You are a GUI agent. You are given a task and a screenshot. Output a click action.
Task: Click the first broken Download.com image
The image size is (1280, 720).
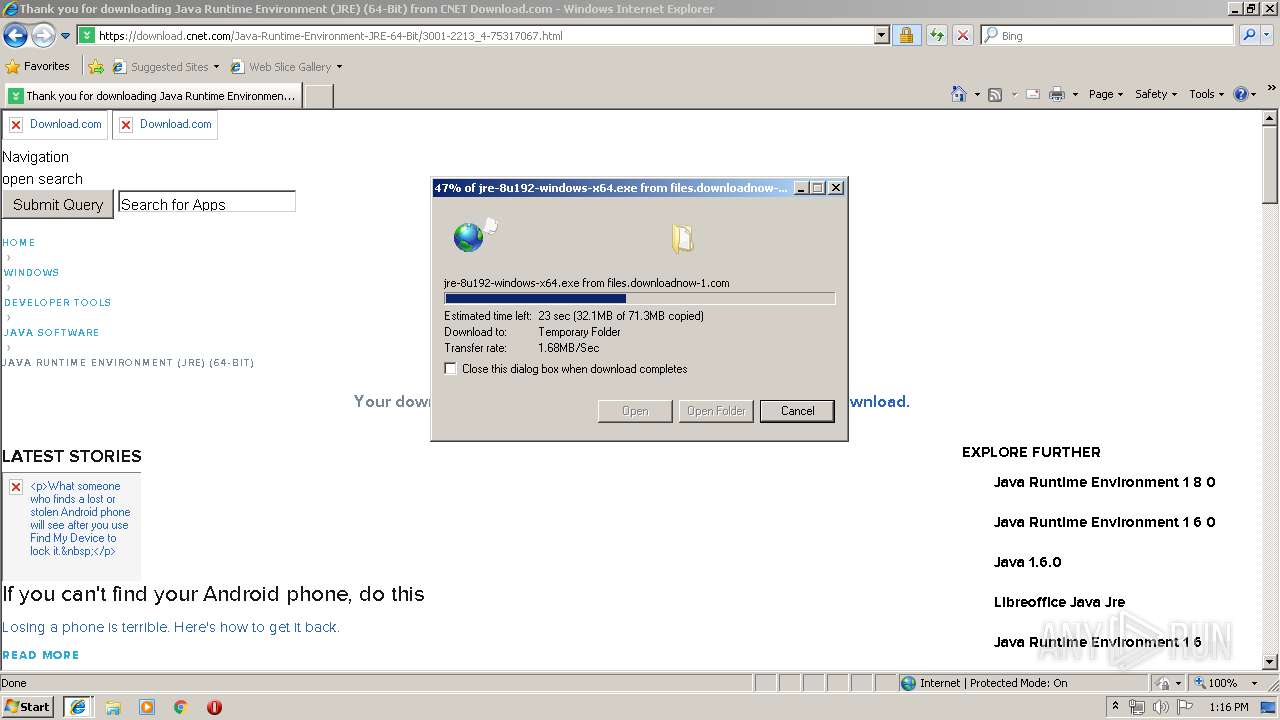55,125
